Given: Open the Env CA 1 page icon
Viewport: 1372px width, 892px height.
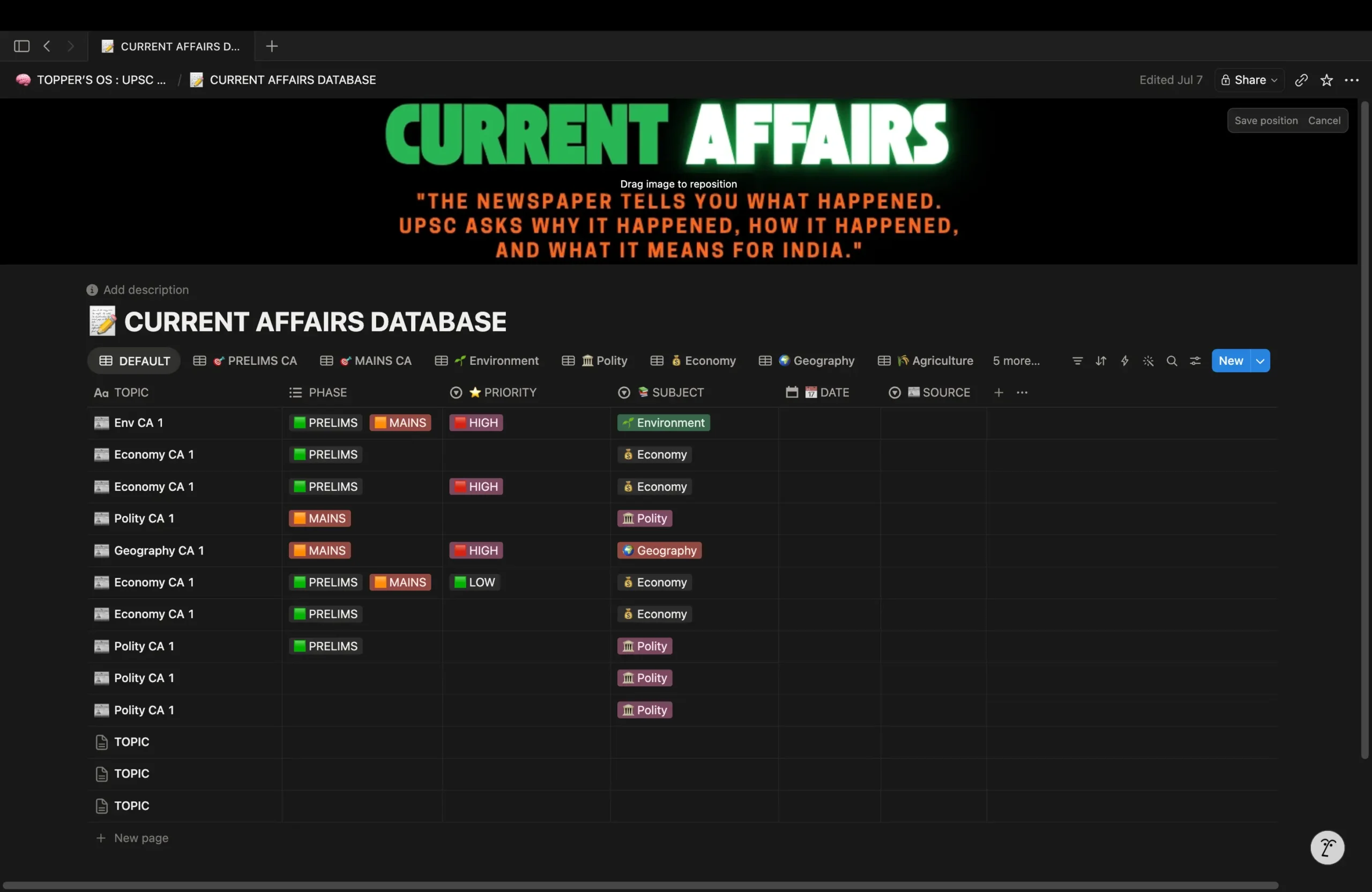Looking at the screenshot, I should 101,423.
